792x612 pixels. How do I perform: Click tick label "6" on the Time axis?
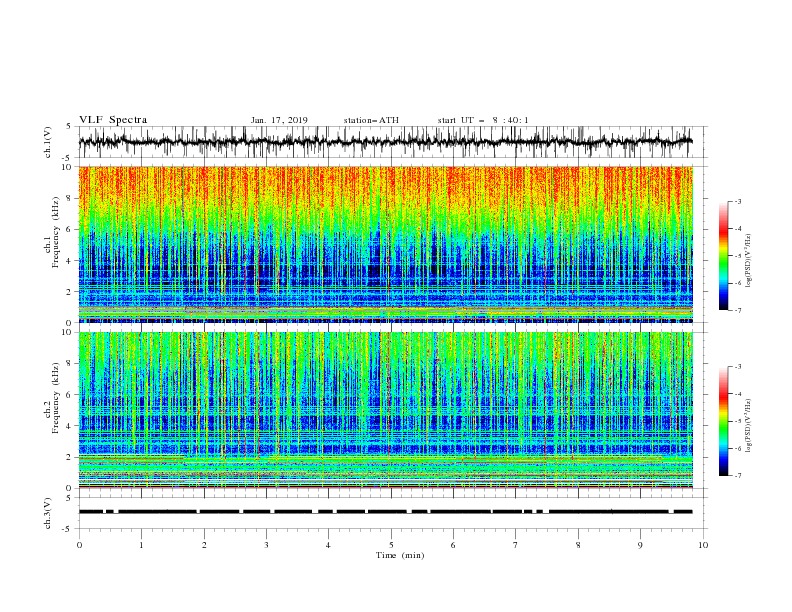[x=453, y=545]
